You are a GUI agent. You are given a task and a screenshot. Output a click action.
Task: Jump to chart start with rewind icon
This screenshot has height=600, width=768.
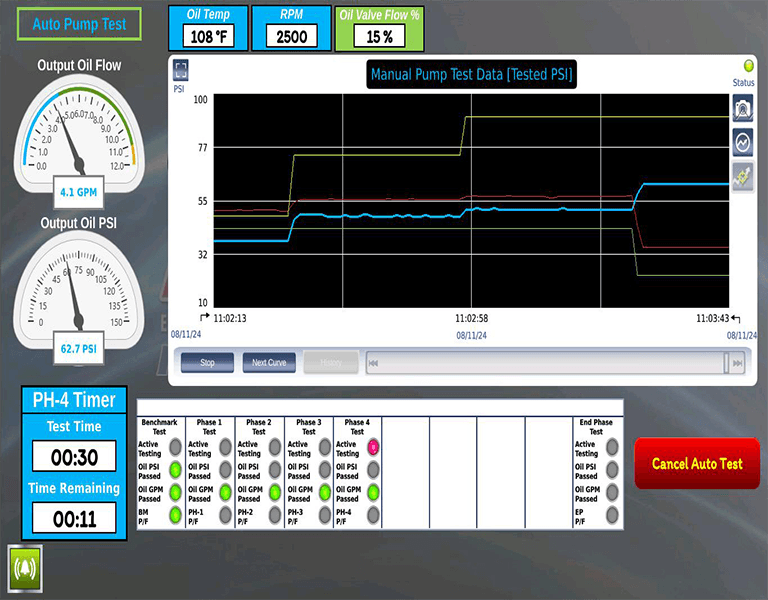tap(373, 363)
